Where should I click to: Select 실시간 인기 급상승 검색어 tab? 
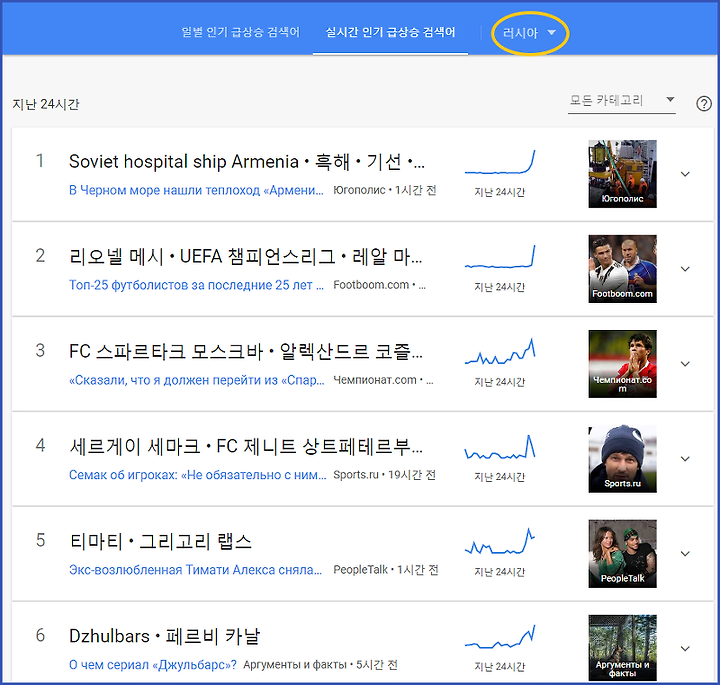(390, 32)
